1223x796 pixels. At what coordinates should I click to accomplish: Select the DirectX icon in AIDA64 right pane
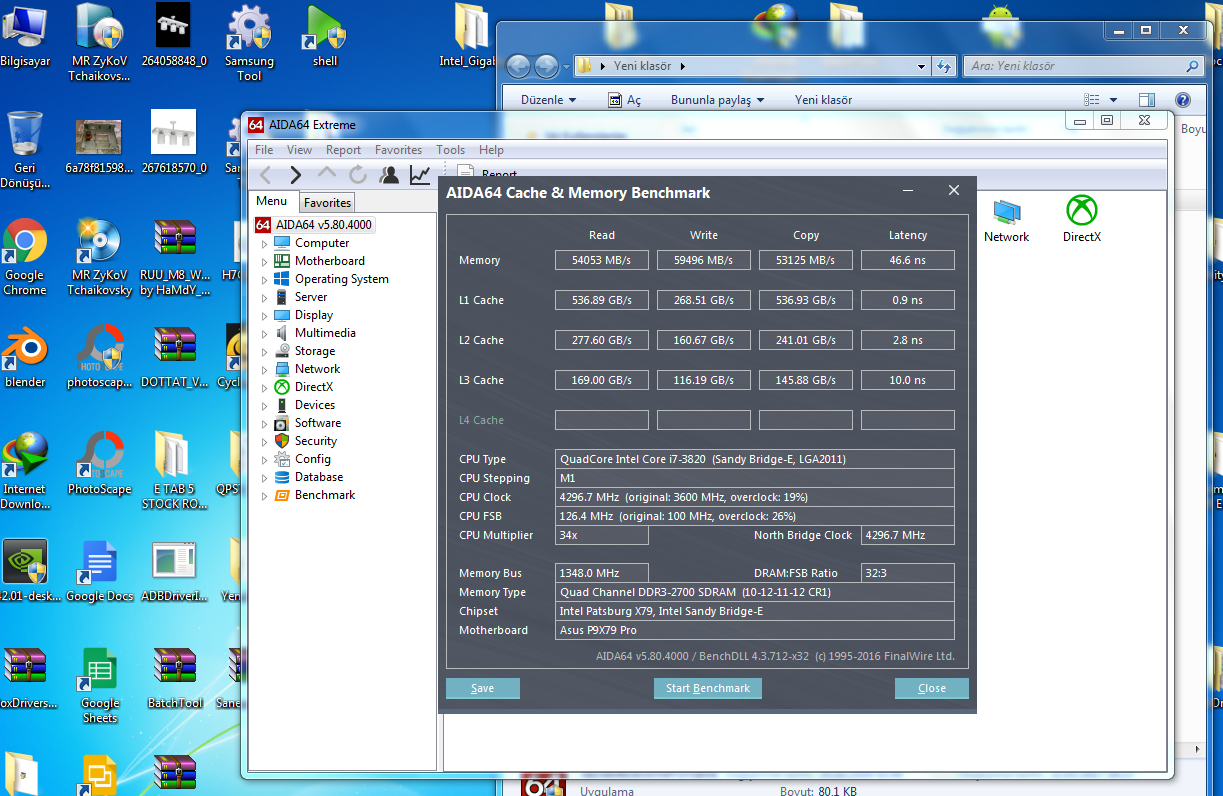1081,221
